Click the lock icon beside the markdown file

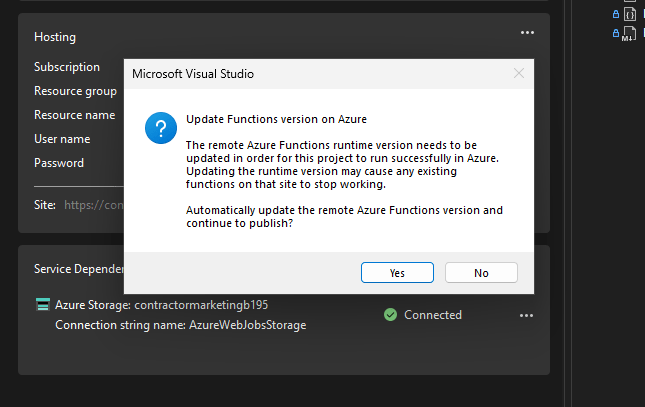click(615, 33)
